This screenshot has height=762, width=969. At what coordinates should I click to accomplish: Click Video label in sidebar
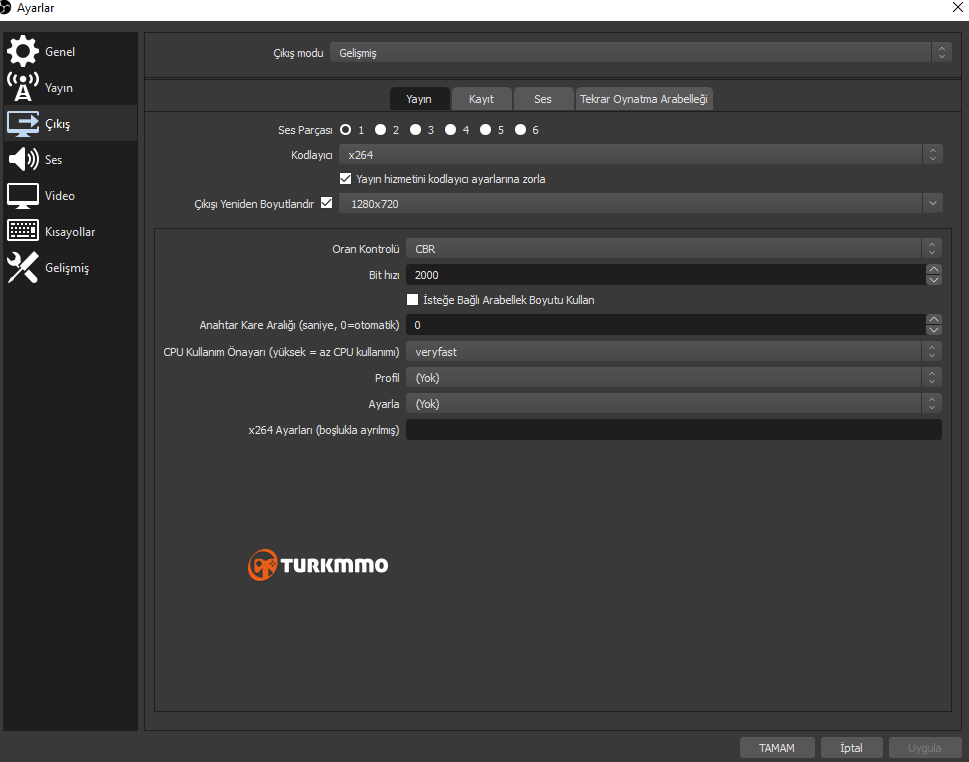tap(59, 196)
